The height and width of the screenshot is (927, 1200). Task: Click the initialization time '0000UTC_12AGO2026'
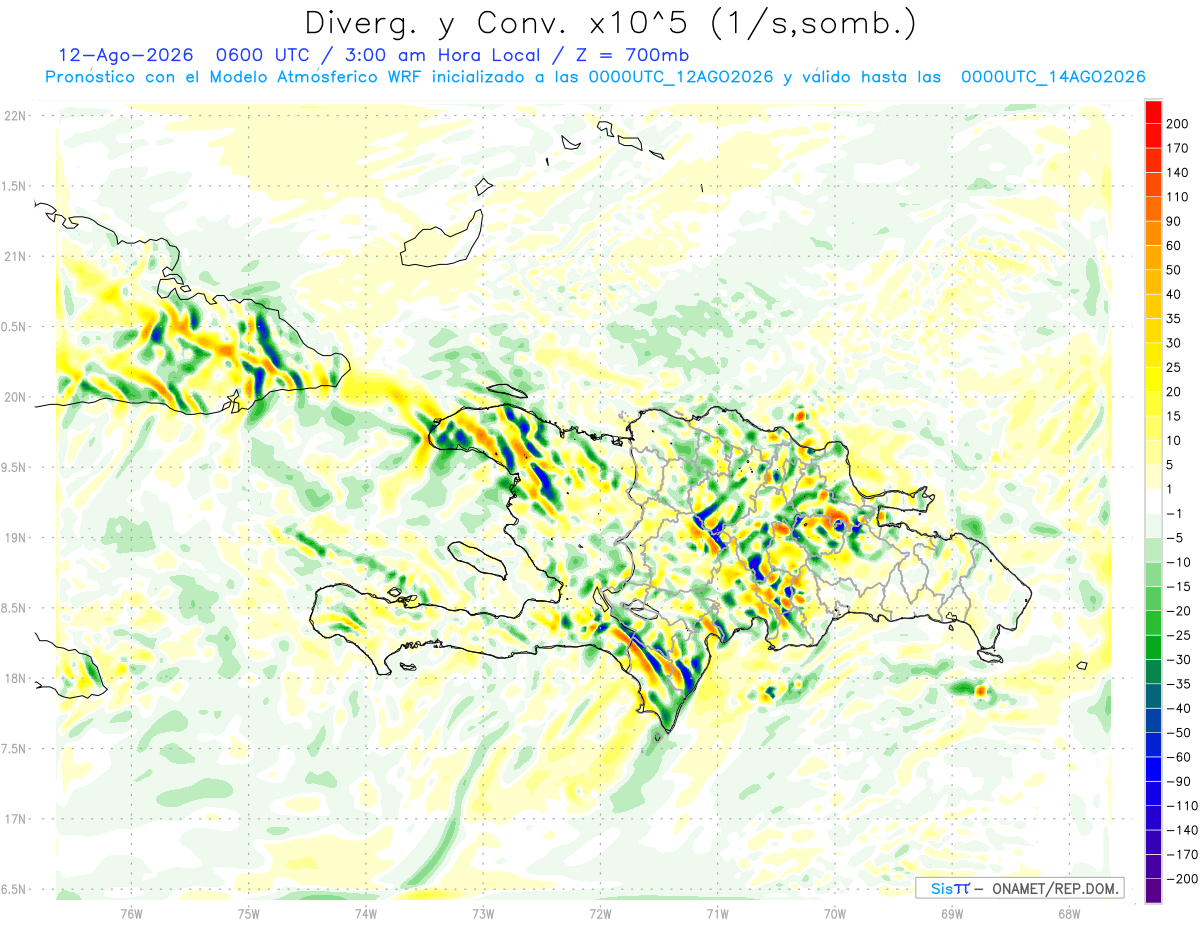click(x=679, y=77)
